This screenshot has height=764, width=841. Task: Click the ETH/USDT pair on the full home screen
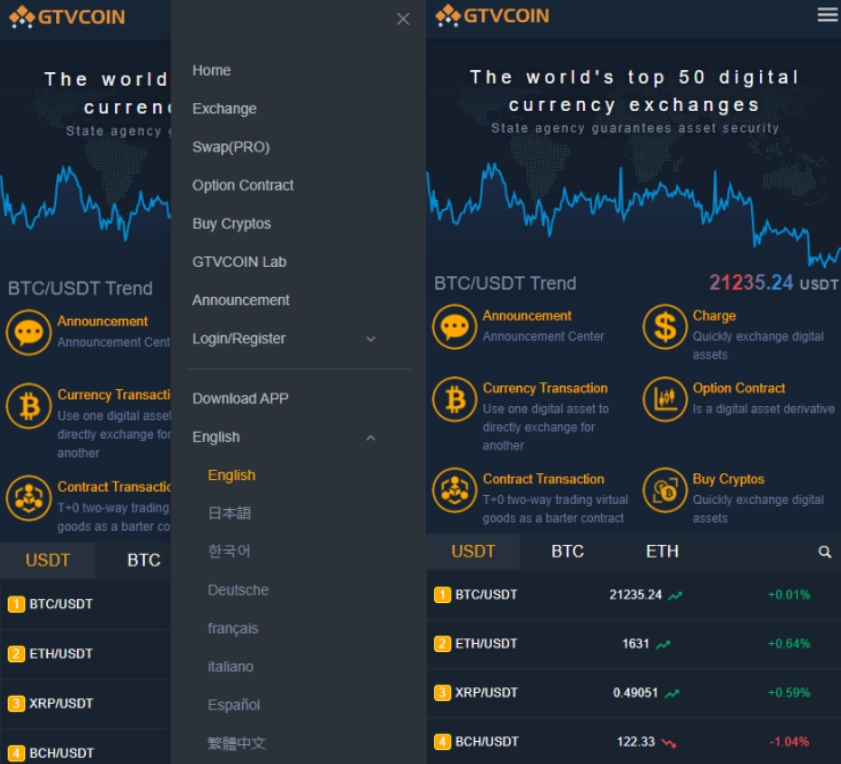[486, 644]
